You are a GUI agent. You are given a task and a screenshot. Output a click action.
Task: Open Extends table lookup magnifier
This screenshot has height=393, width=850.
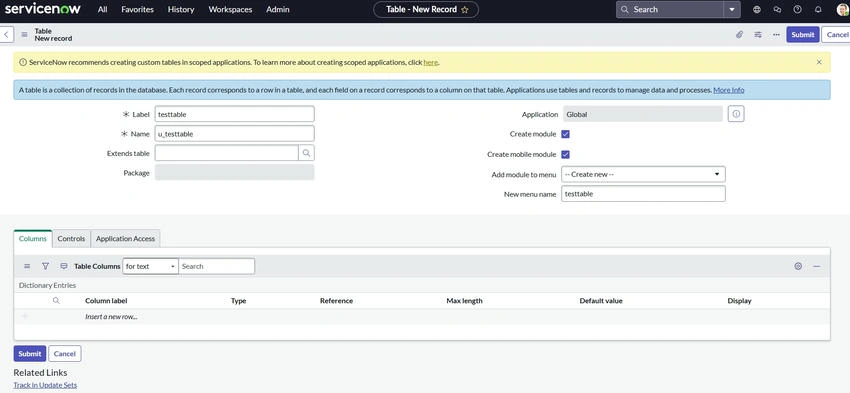306,153
